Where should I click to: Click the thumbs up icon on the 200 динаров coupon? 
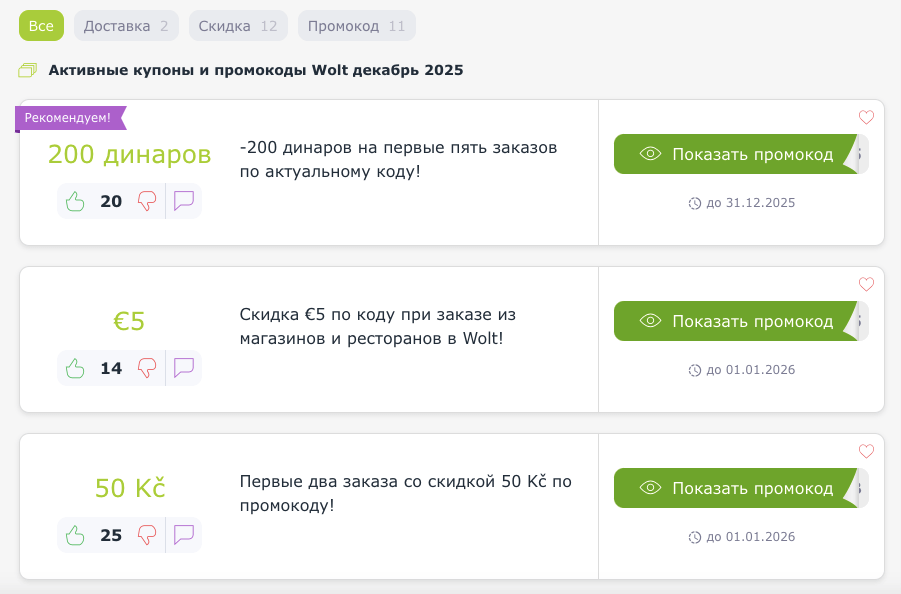tap(75, 201)
